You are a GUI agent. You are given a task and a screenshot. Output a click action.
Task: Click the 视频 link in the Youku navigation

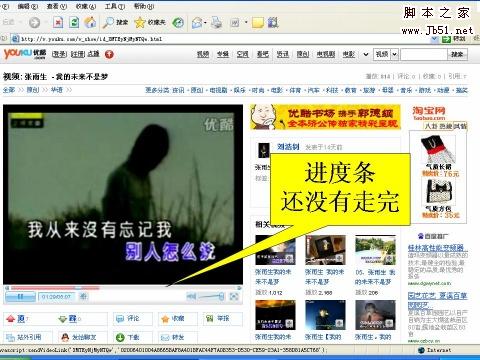(x=203, y=54)
